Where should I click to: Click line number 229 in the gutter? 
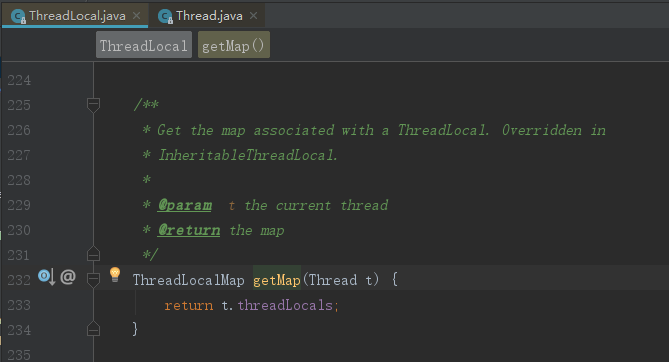click(x=19, y=205)
